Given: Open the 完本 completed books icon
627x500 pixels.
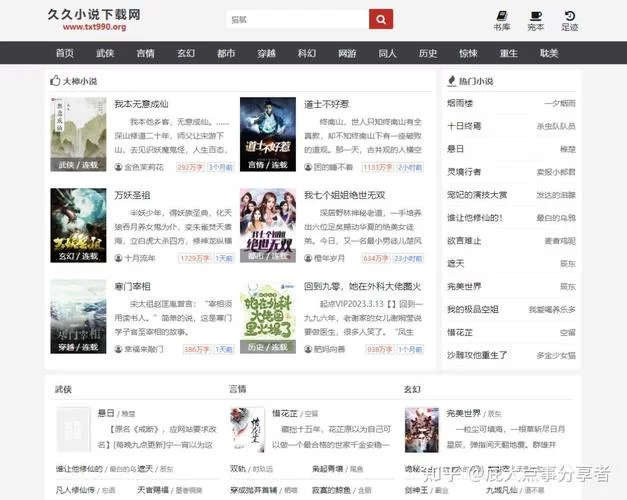Looking at the screenshot, I should pos(535,21).
